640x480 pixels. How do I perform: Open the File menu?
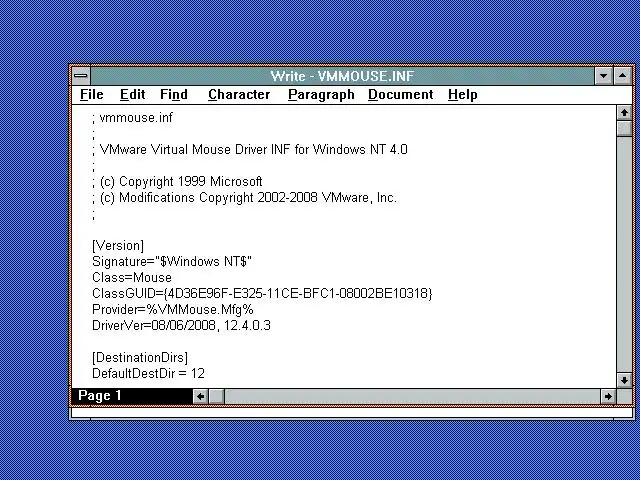[x=92, y=94]
